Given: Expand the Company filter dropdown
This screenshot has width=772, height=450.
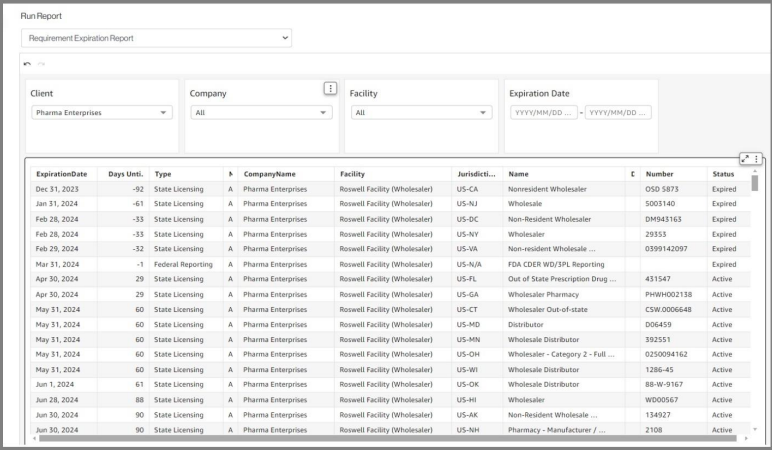Looking at the screenshot, I should pyautogui.click(x=262, y=113).
